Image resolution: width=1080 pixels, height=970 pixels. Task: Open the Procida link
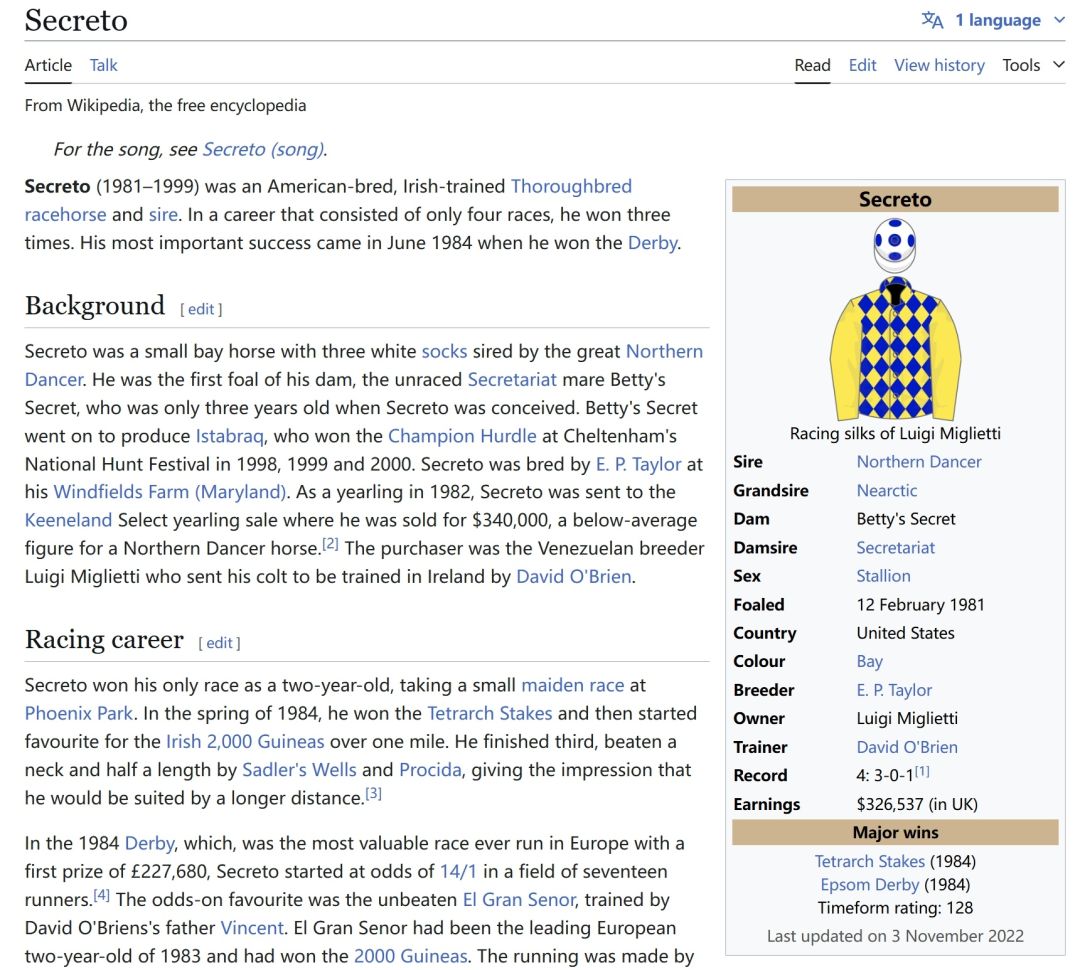[430, 770]
